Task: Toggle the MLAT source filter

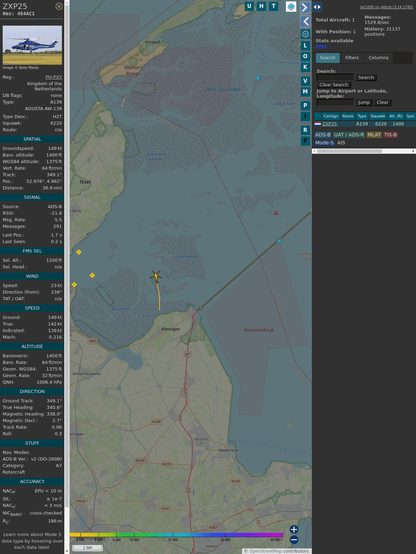Action: (x=374, y=135)
